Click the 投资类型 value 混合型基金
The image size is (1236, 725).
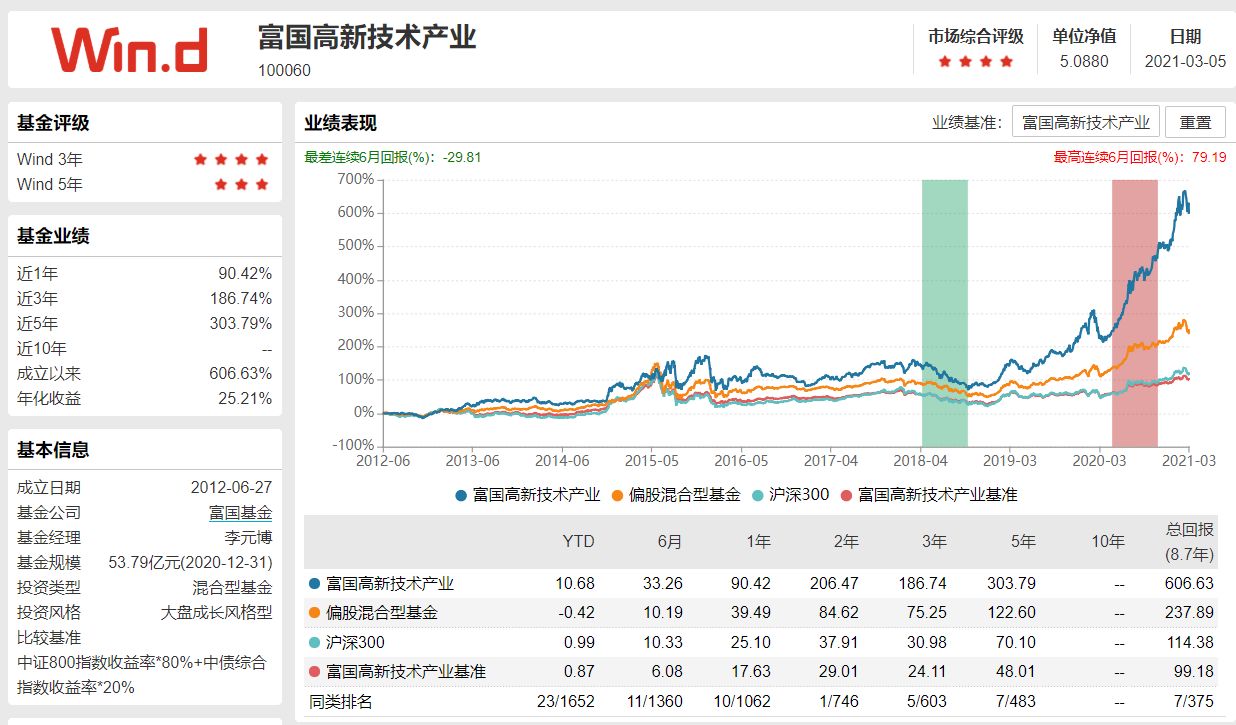coord(232,588)
